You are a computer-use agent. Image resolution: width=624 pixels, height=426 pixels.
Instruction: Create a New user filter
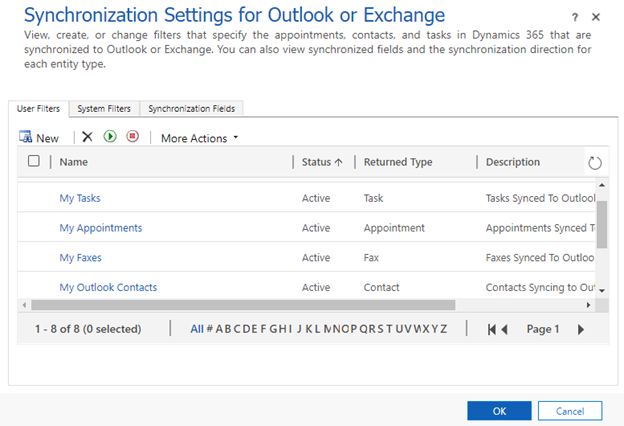point(39,138)
